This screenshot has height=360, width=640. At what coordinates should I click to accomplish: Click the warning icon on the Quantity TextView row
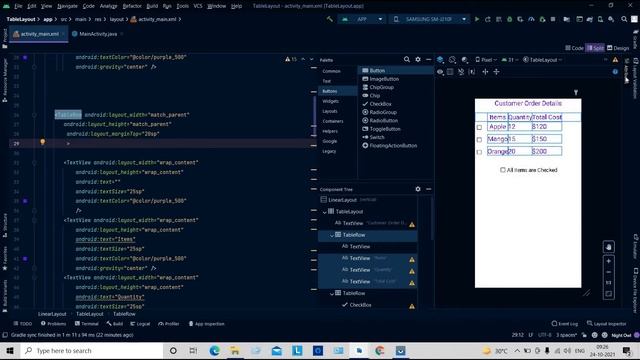pyautogui.click(x=412, y=271)
